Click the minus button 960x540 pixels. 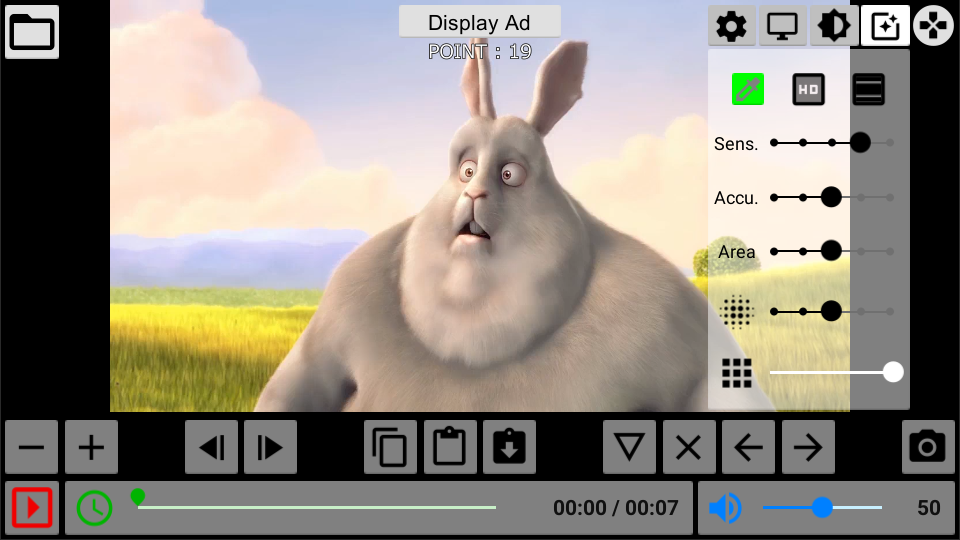(x=31, y=447)
